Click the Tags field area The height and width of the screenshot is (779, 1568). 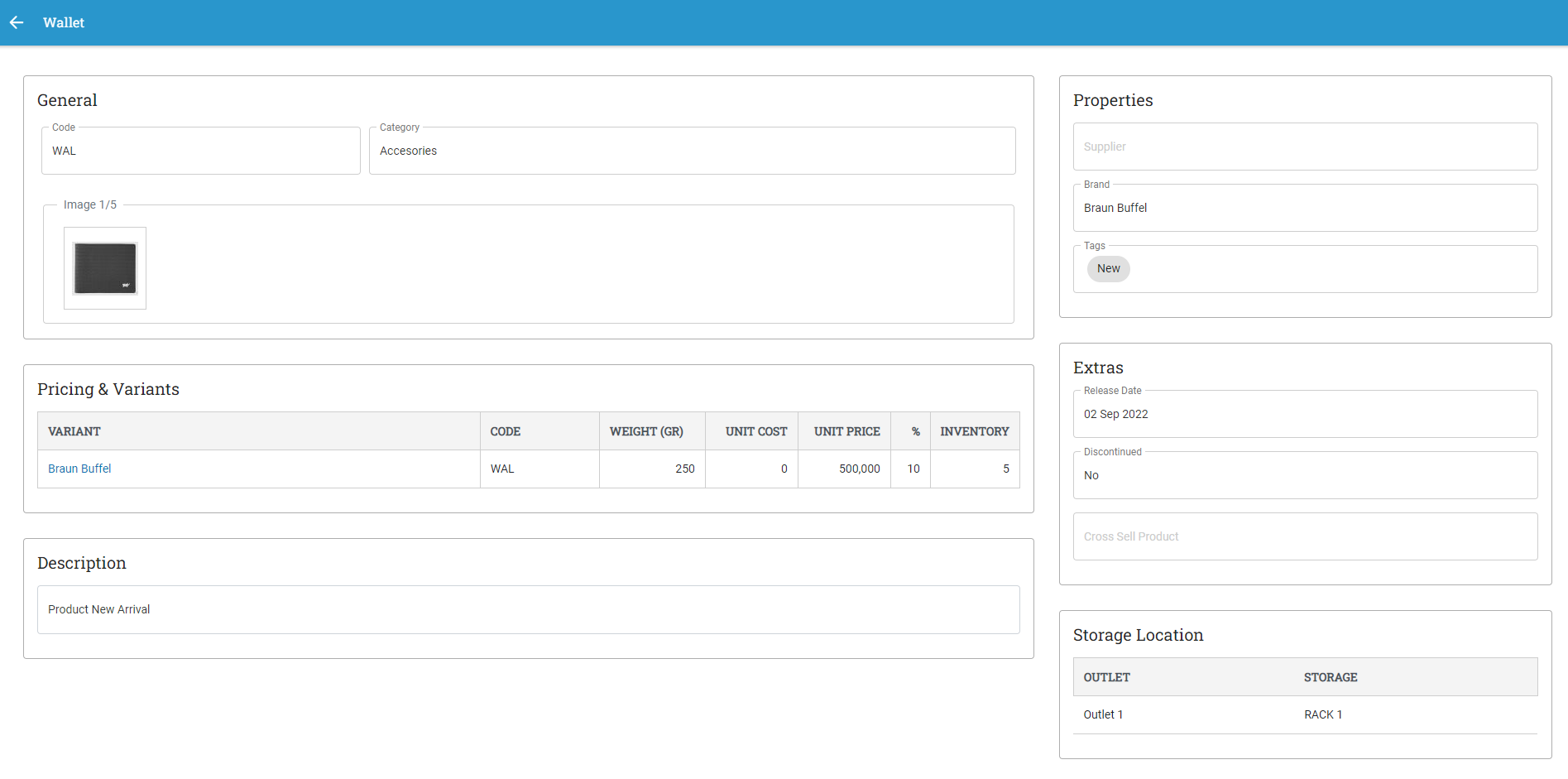(x=1306, y=269)
